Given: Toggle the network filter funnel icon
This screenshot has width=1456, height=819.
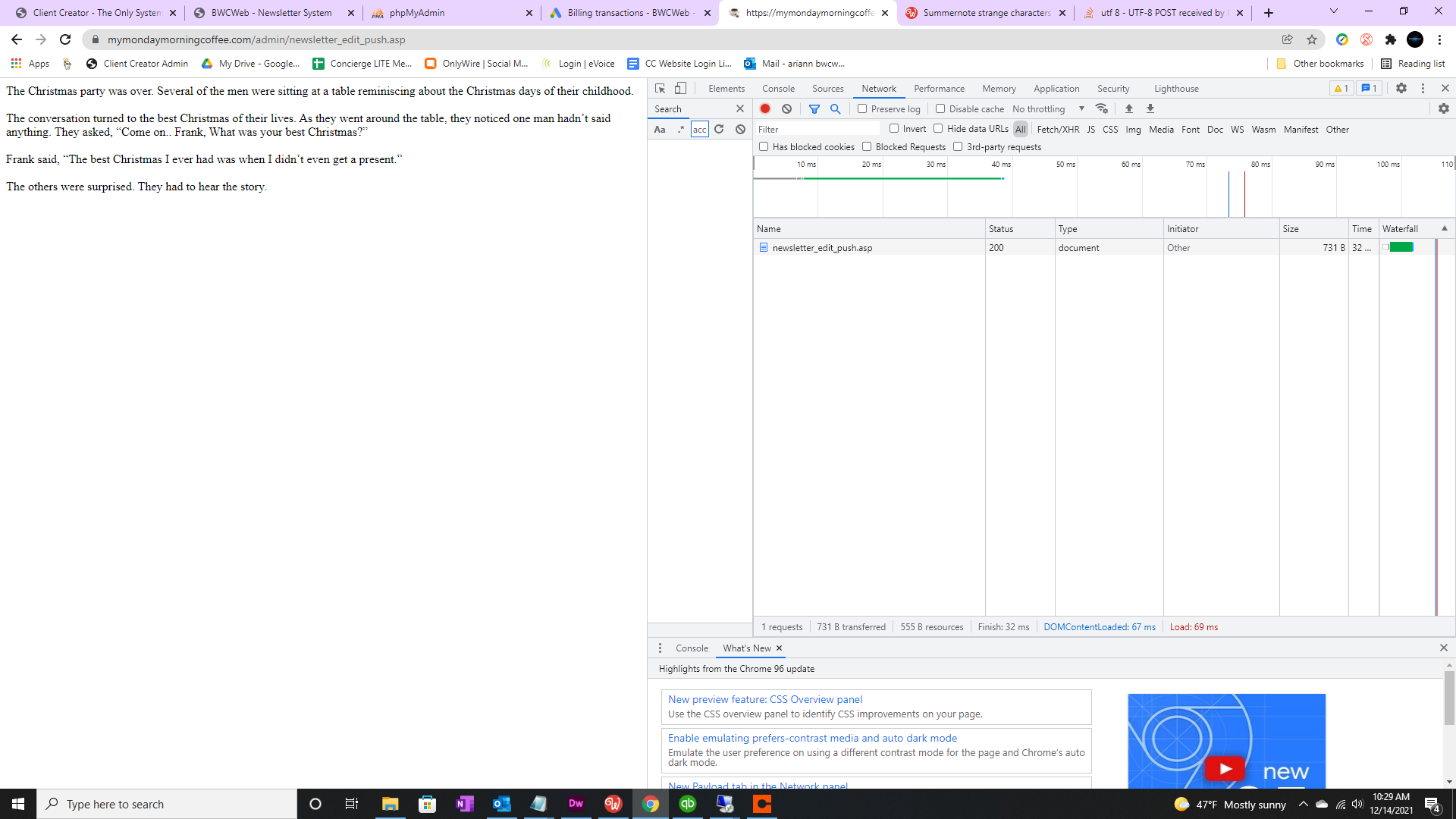Looking at the screenshot, I should point(814,109).
